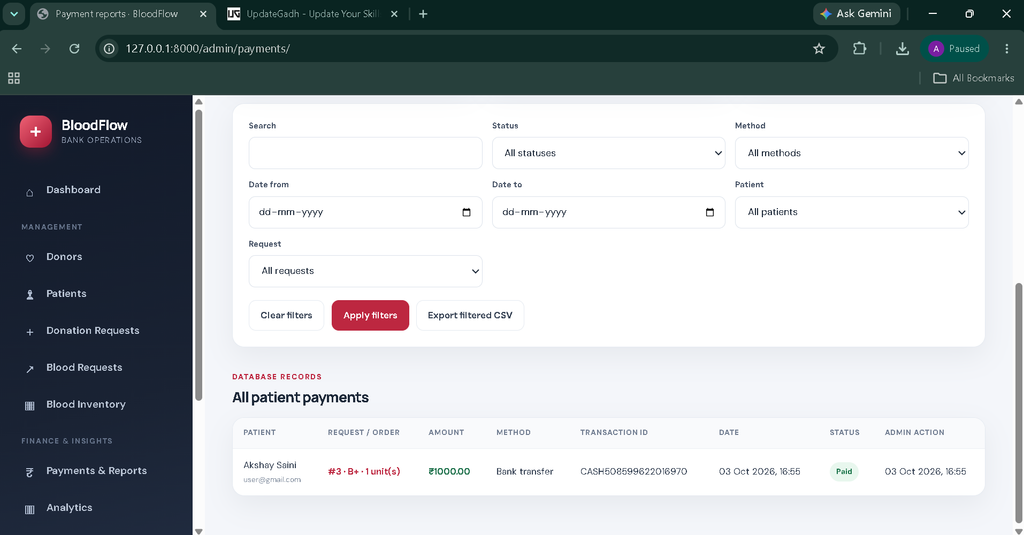Open the Date from calendar picker icon
1024x535 pixels.
(x=466, y=212)
